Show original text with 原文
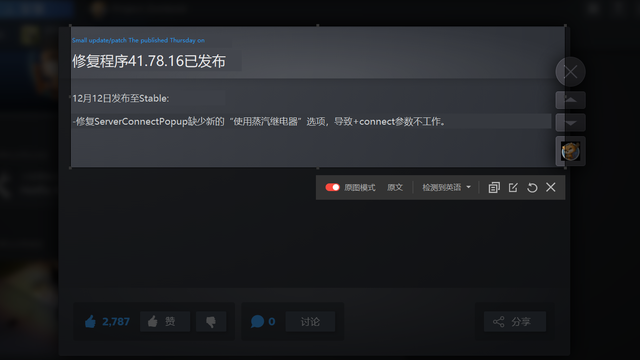640x360 pixels. 395,187
